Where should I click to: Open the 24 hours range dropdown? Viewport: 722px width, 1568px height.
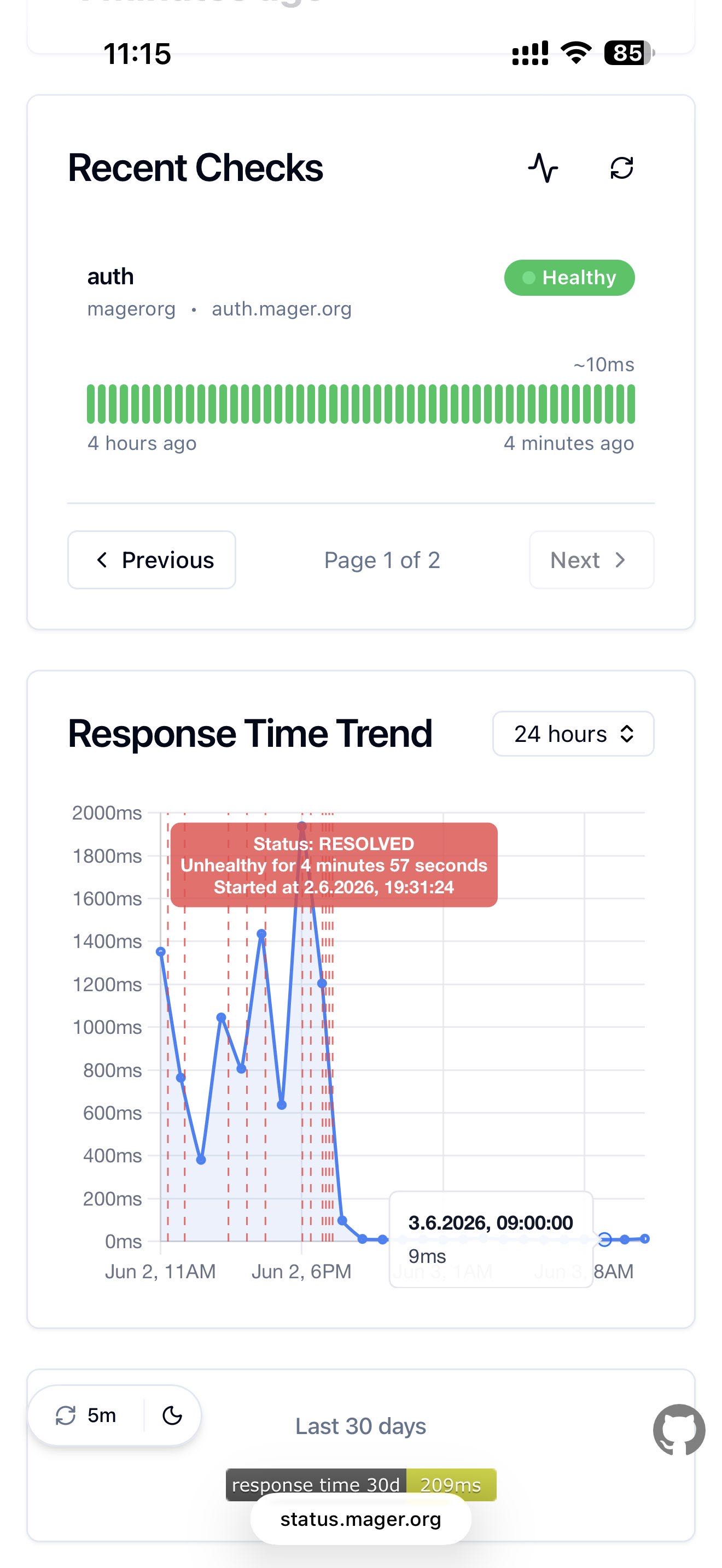click(x=573, y=734)
